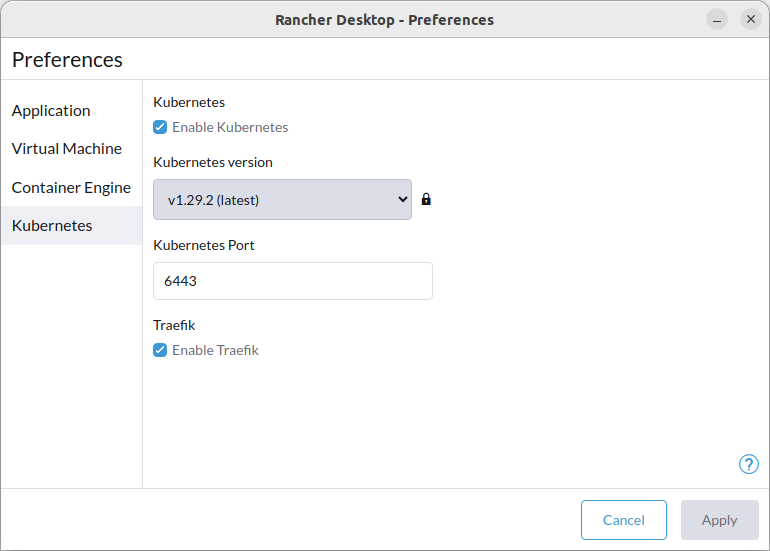This screenshot has height=551, width=770.
Task: Close the Rancher Desktop Preferences window
Action: click(x=750, y=20)
